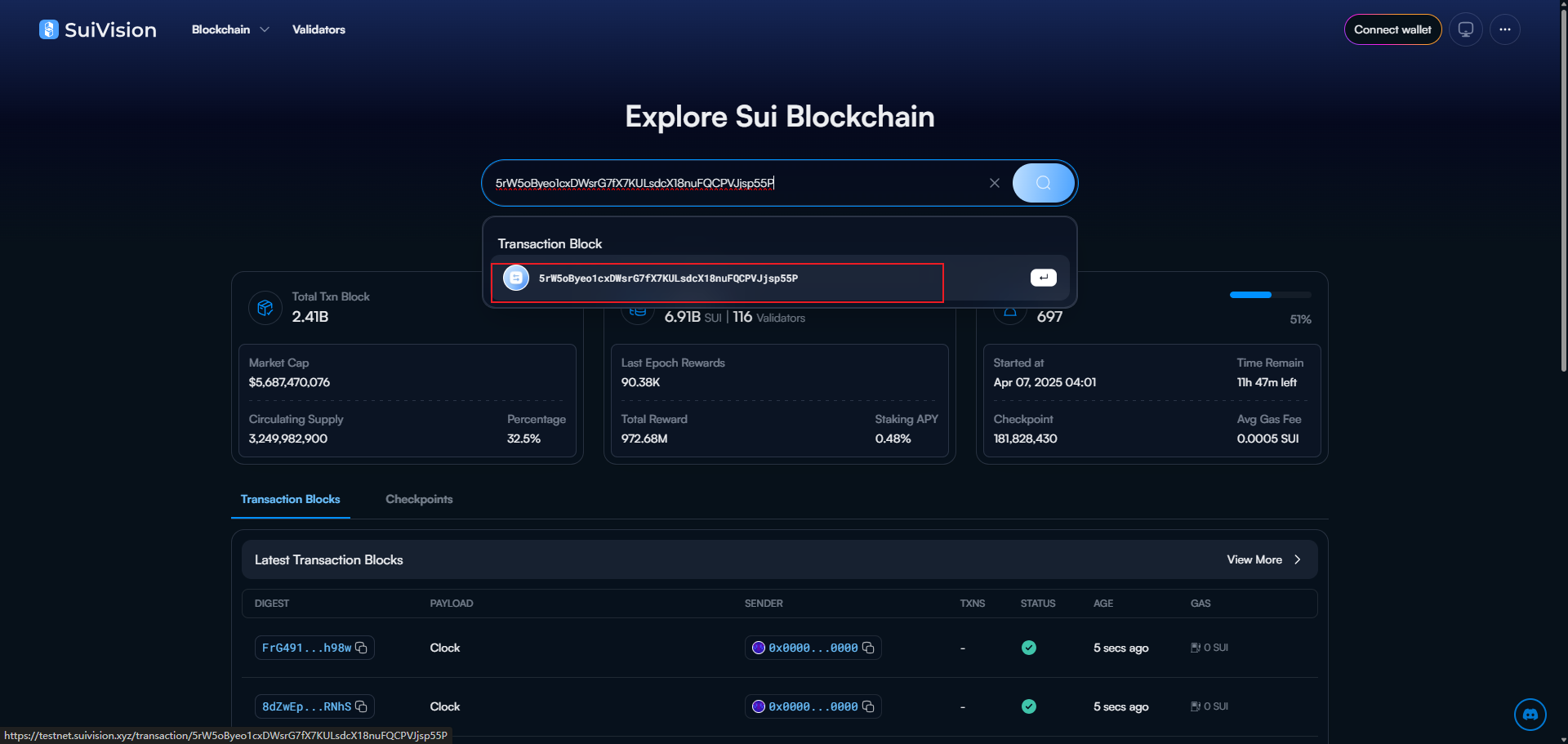This screenshot has height=744, width=1568.
Task: Open digest 8dZwEp...RNhS
Action: pos(306,706)
